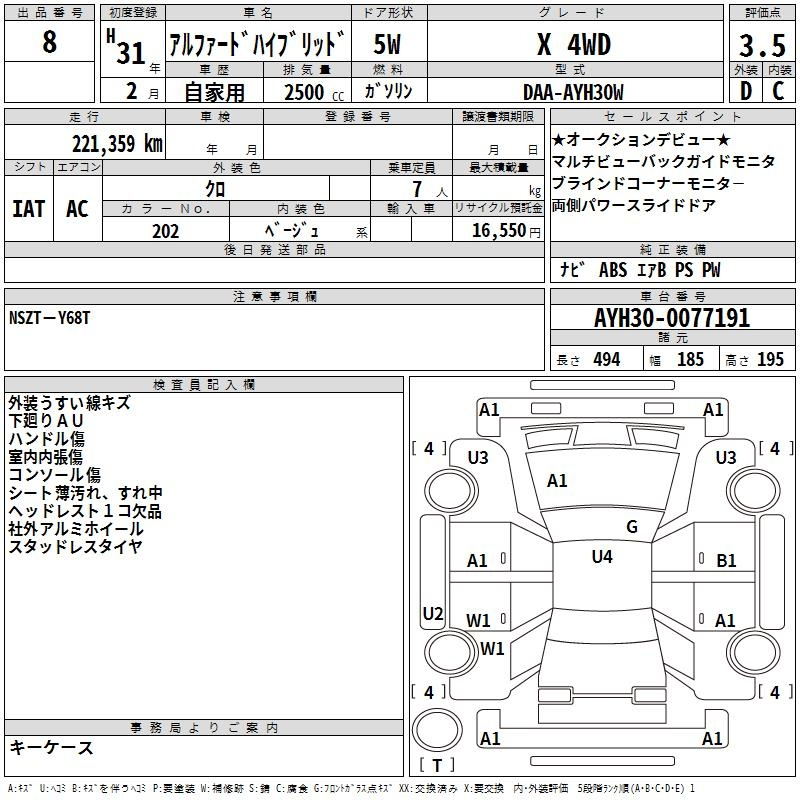Click door type 5W
Viewport: 800px width, 800px height.
[x=387, y=44]
